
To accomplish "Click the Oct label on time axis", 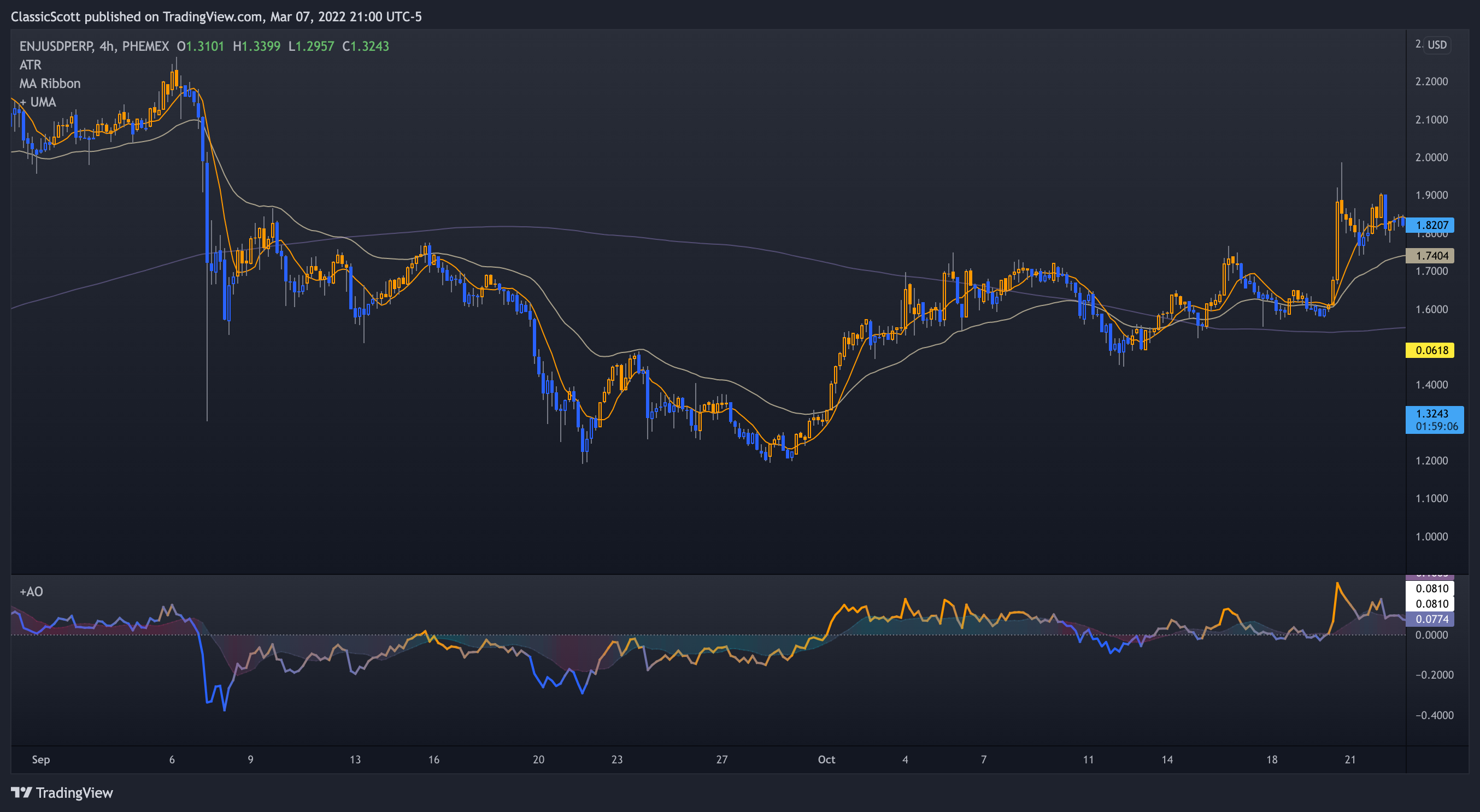I will [x=826, y=760].
